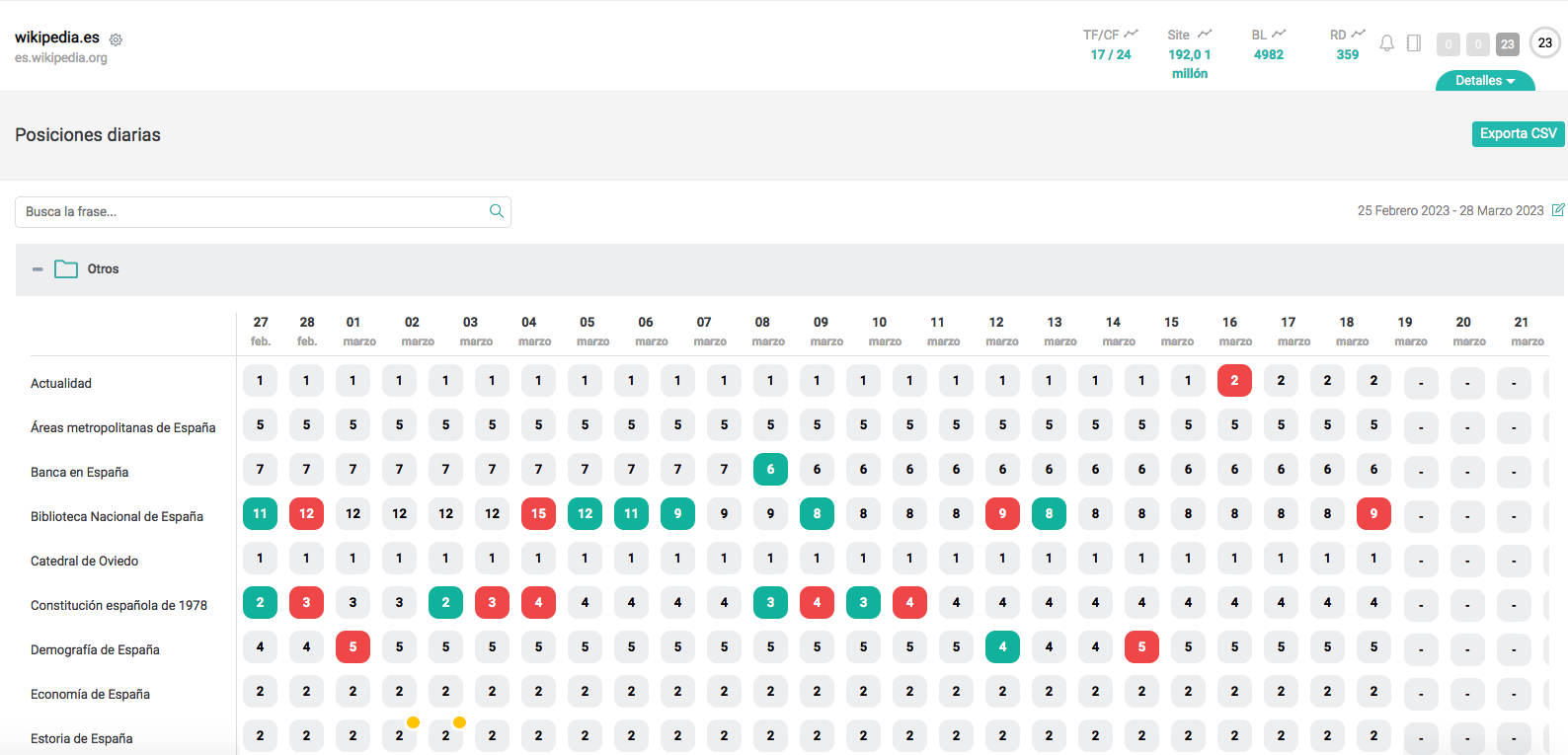The image size is (1568, 755).
Task: Open the BL trend chart icon
Action: click(1279, 34)
